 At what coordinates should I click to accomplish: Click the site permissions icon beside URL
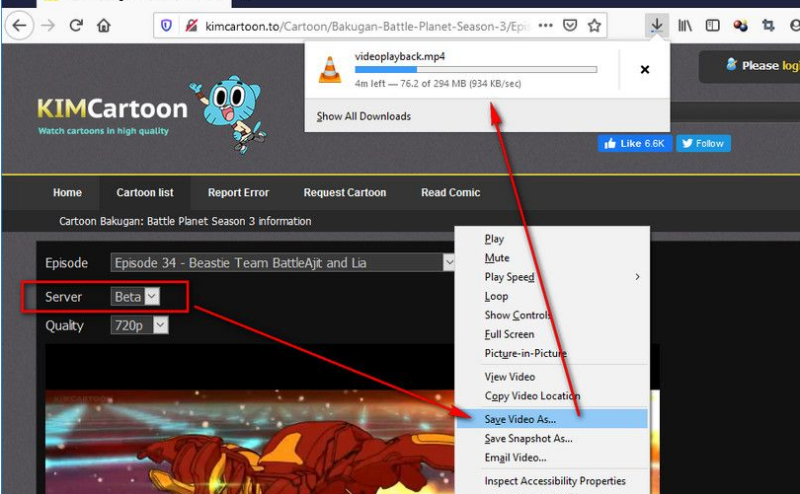tap(191, 26)
